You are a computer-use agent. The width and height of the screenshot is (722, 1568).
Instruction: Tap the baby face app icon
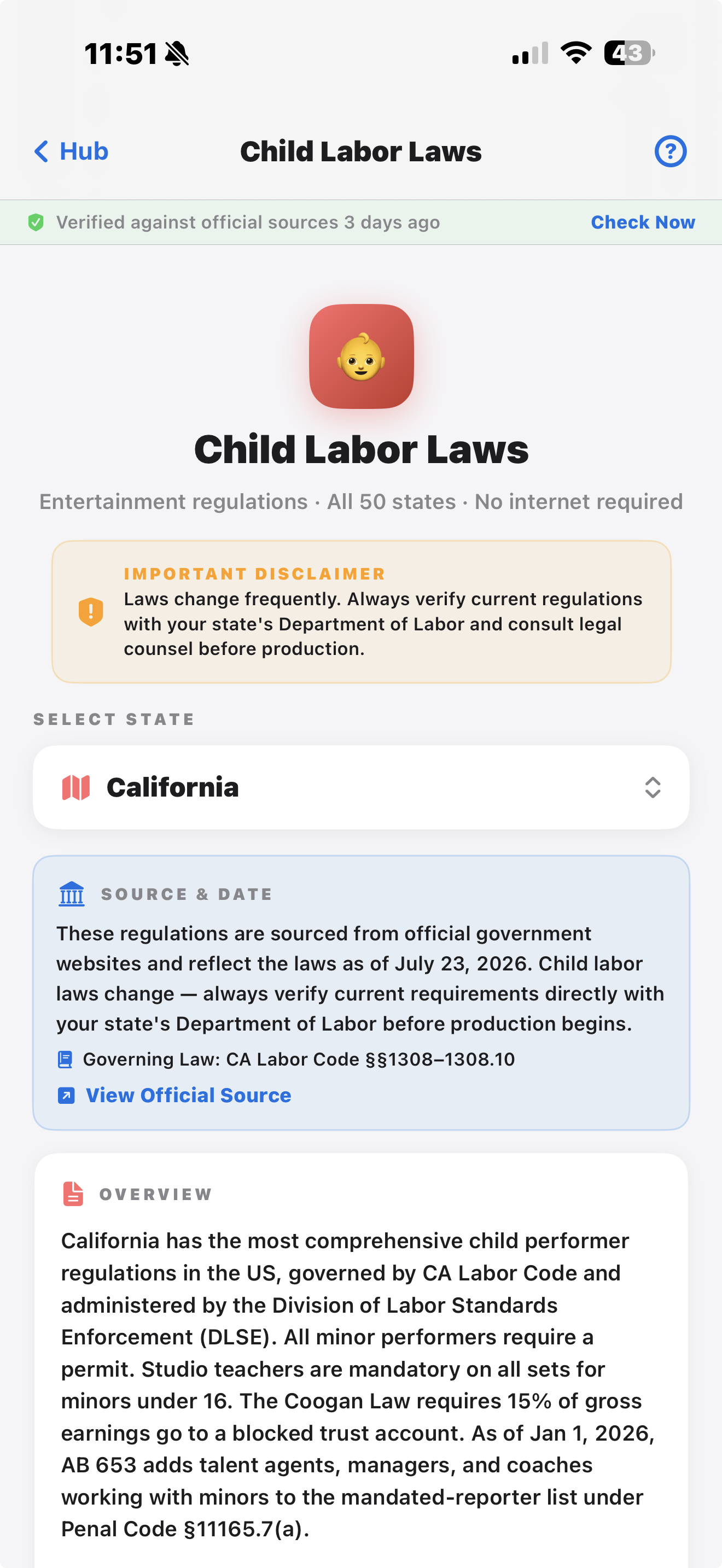361,356
